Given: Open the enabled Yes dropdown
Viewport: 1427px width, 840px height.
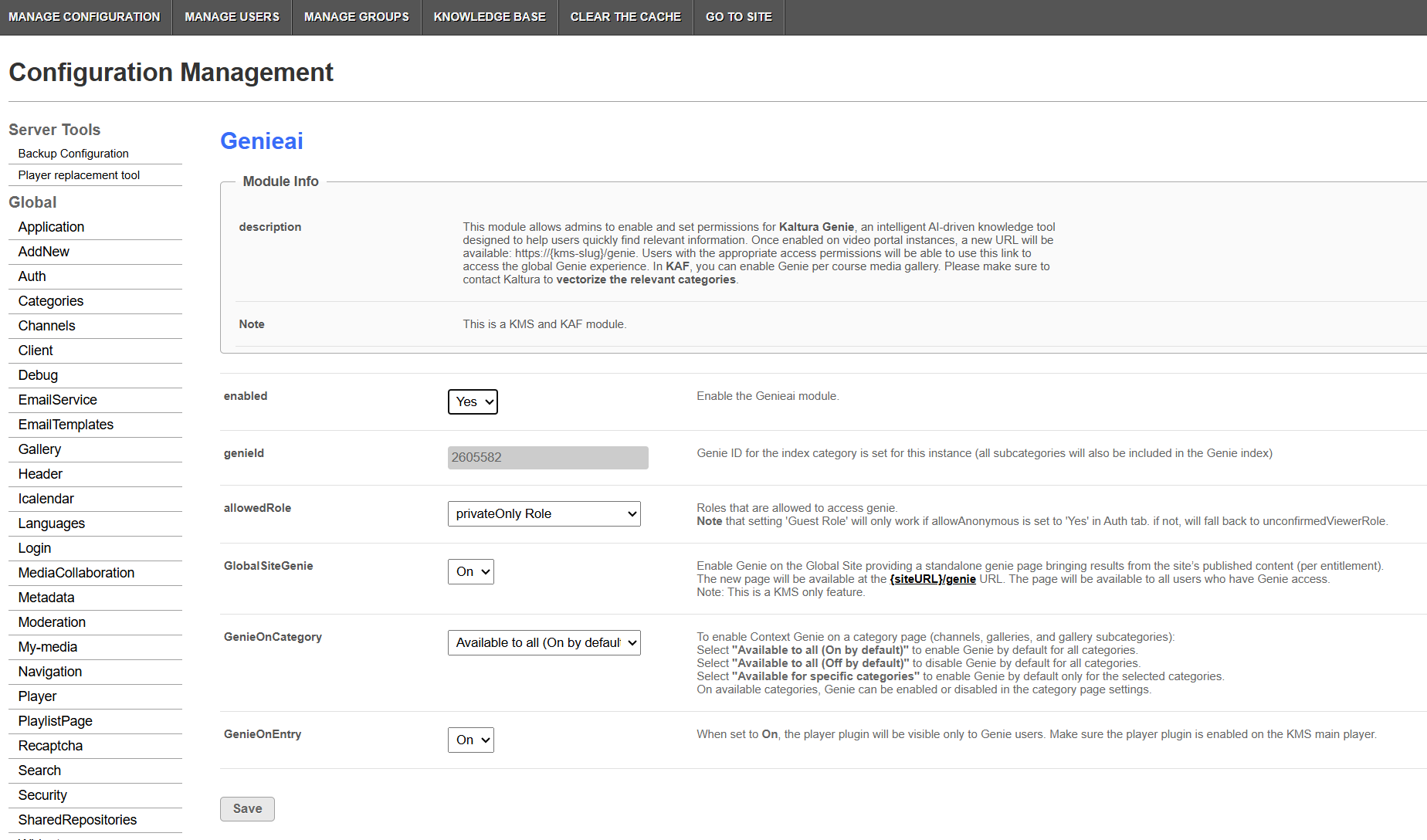Looking at the screenshot, I should [x=473, y=401].
